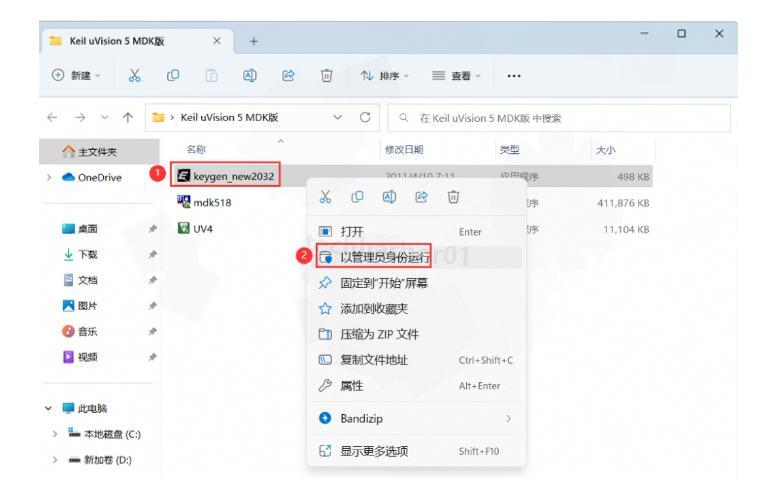Select the Keil uVision 5 MDK版 tab
Image resolution: width=778 pixels, height=499 pixels.
click(x=136, y=41)
